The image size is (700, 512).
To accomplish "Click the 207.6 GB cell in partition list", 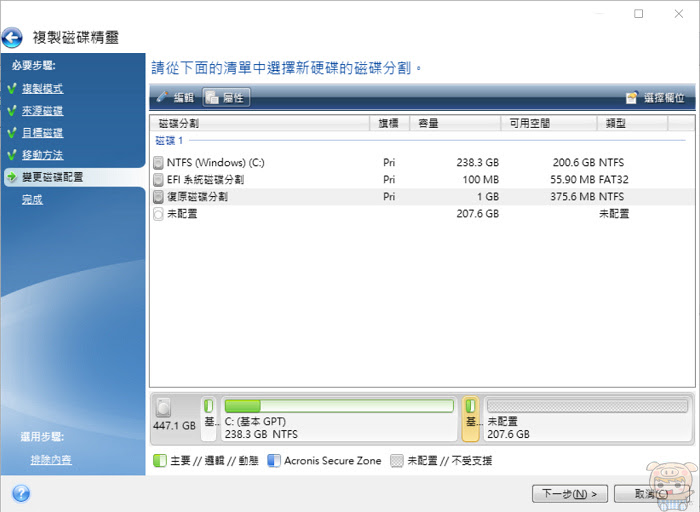I will coord(477,214).
